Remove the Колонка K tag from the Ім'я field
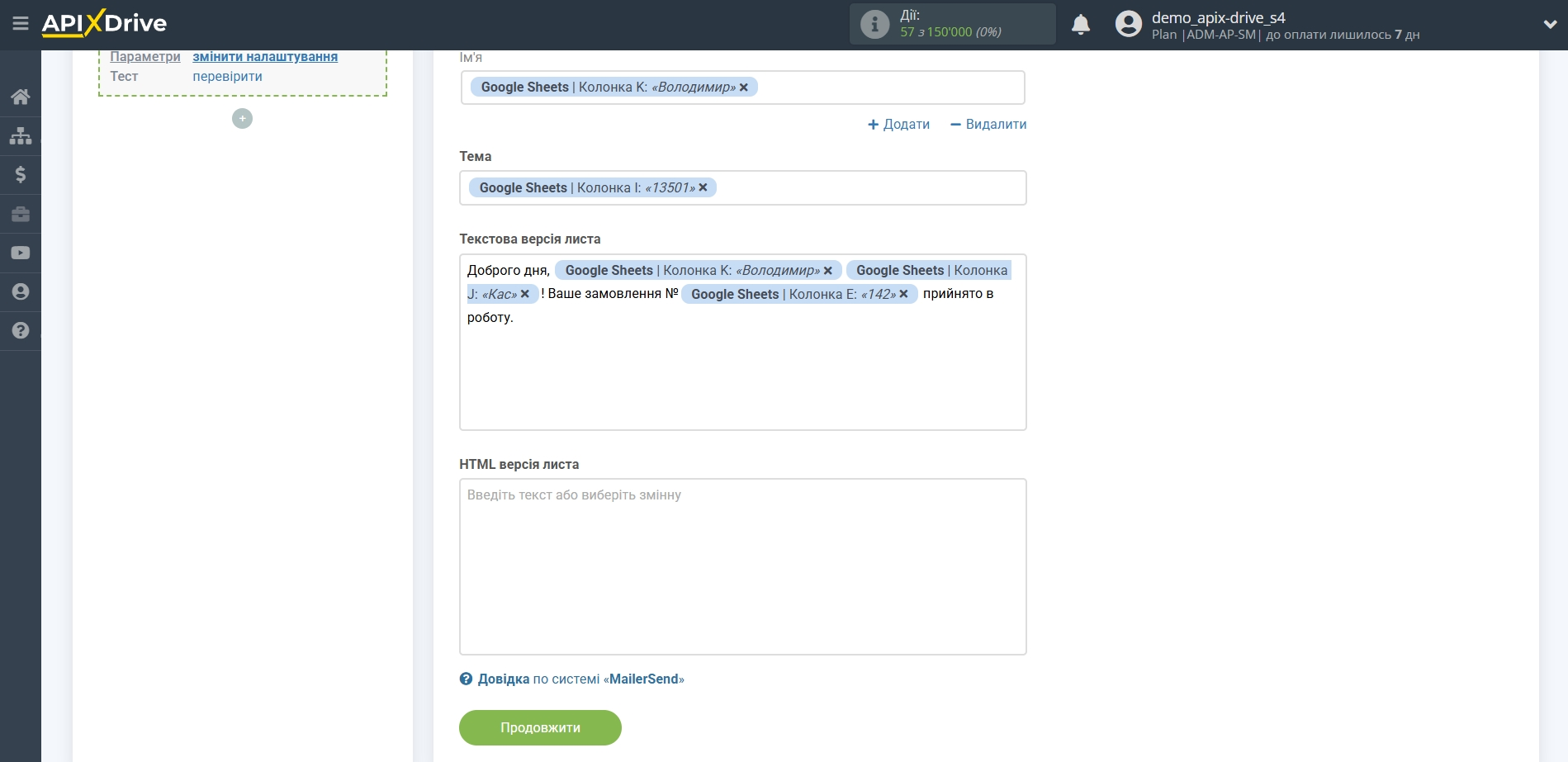This screenshot has height=762, width=1568. (744, 88)
